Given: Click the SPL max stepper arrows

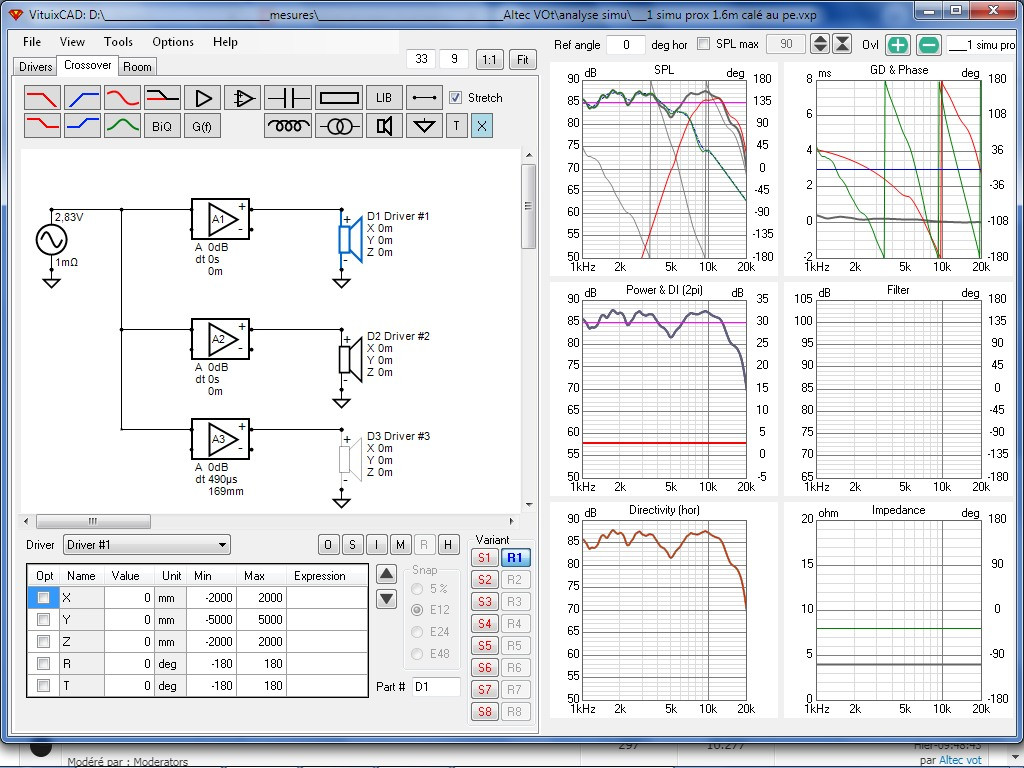Looking at the screenshot, I should click(820, 44).
